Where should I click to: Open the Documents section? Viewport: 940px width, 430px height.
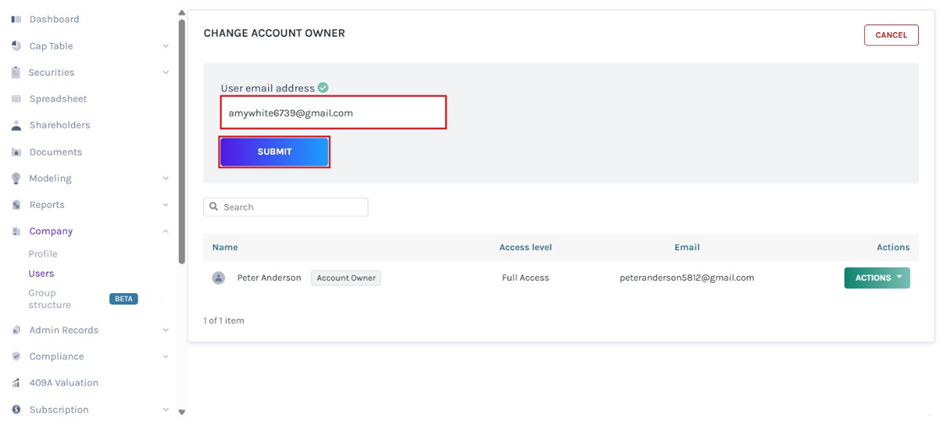(56, 152)
